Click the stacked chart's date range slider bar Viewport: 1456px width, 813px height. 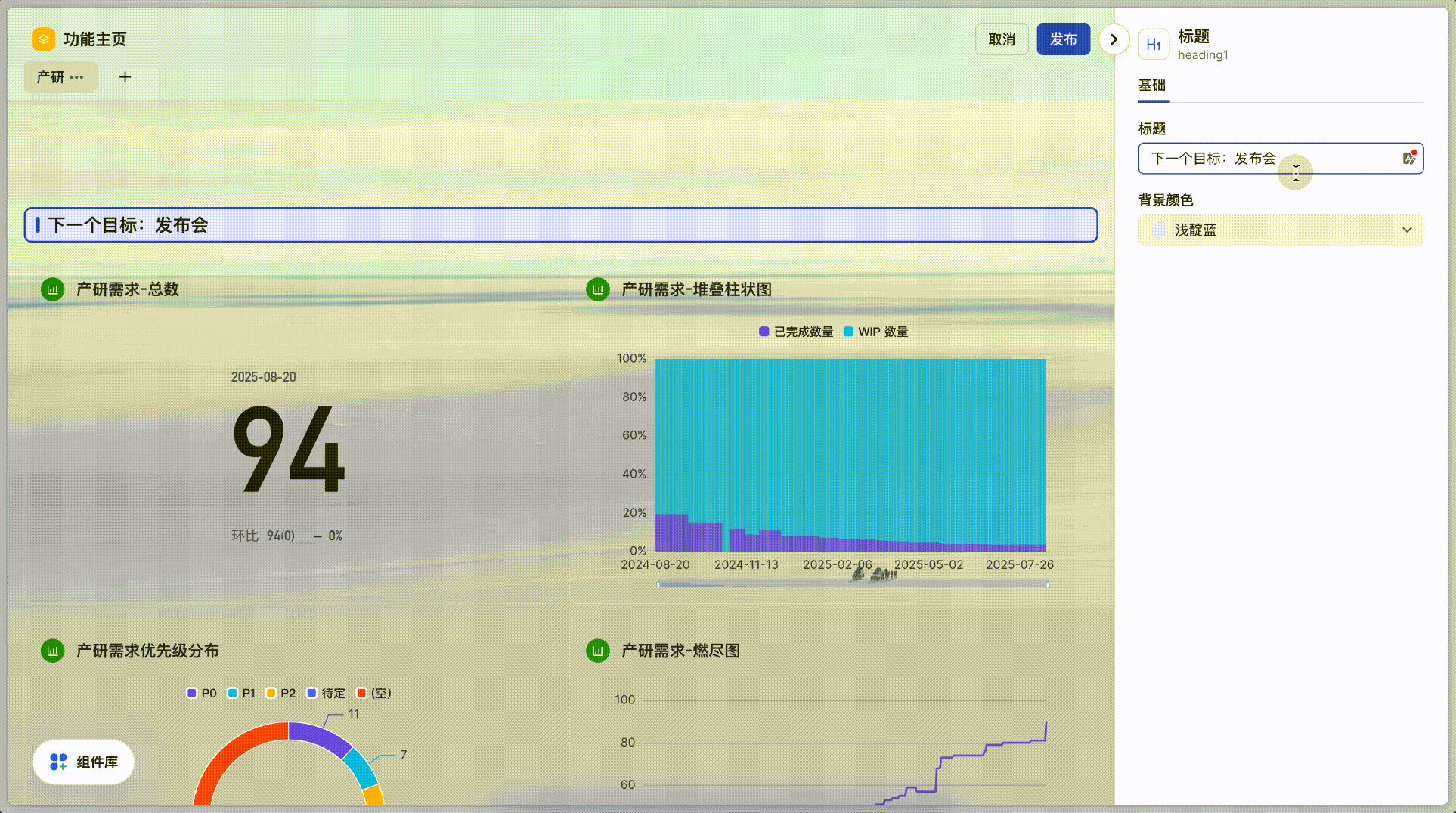point(853,584)
